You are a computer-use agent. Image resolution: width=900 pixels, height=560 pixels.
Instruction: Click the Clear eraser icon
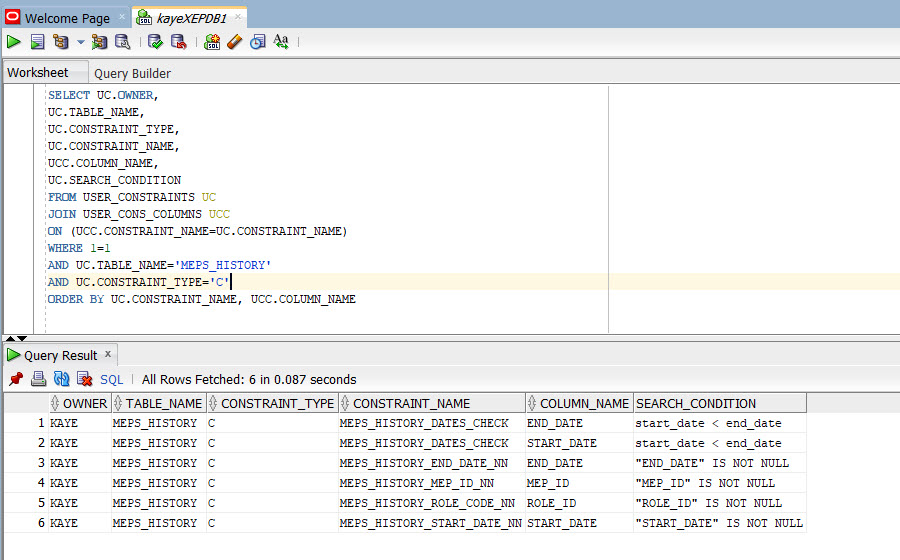coord(235,42)
